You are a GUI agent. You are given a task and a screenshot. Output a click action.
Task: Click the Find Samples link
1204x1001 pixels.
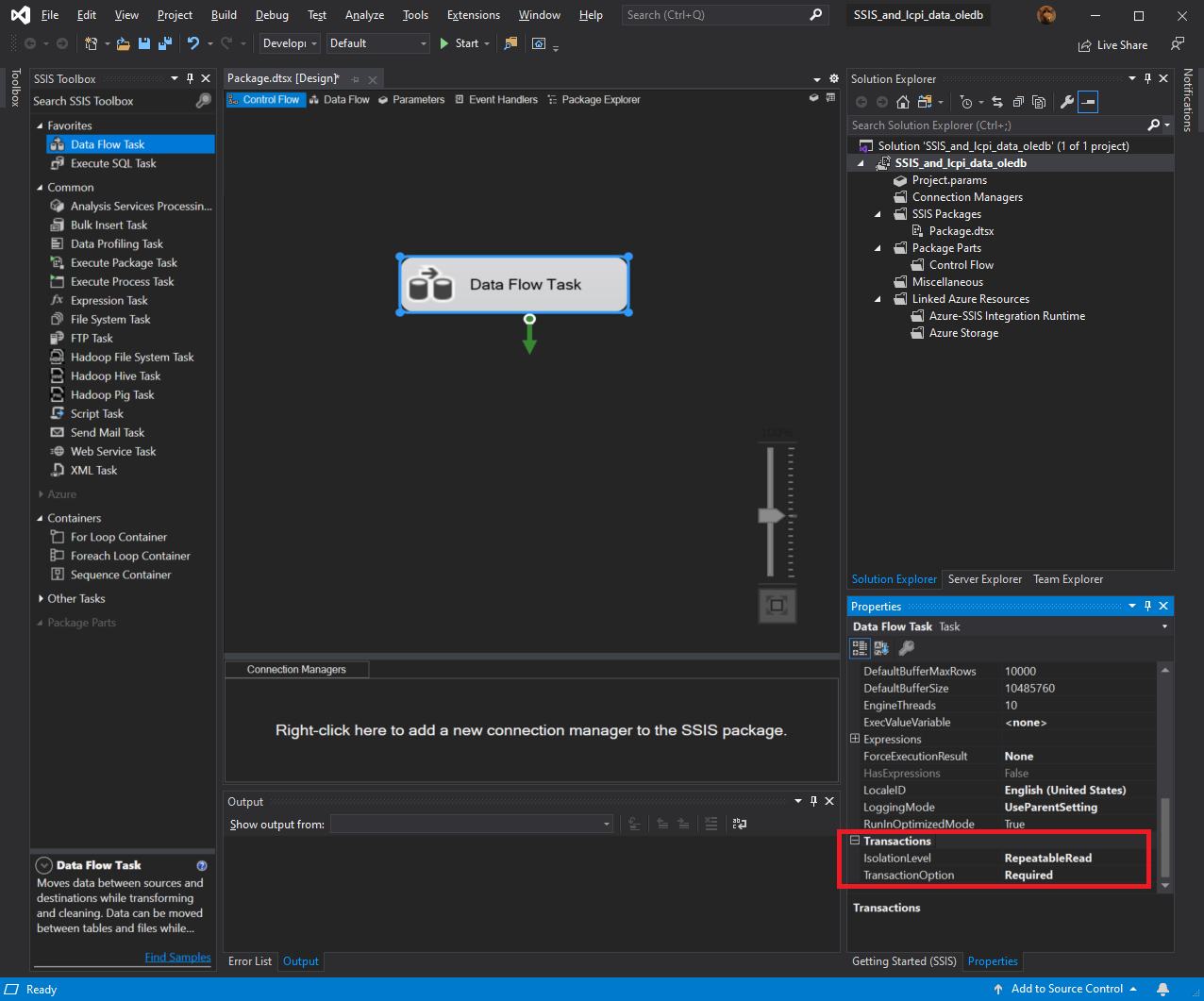click(x=177, y=957)
